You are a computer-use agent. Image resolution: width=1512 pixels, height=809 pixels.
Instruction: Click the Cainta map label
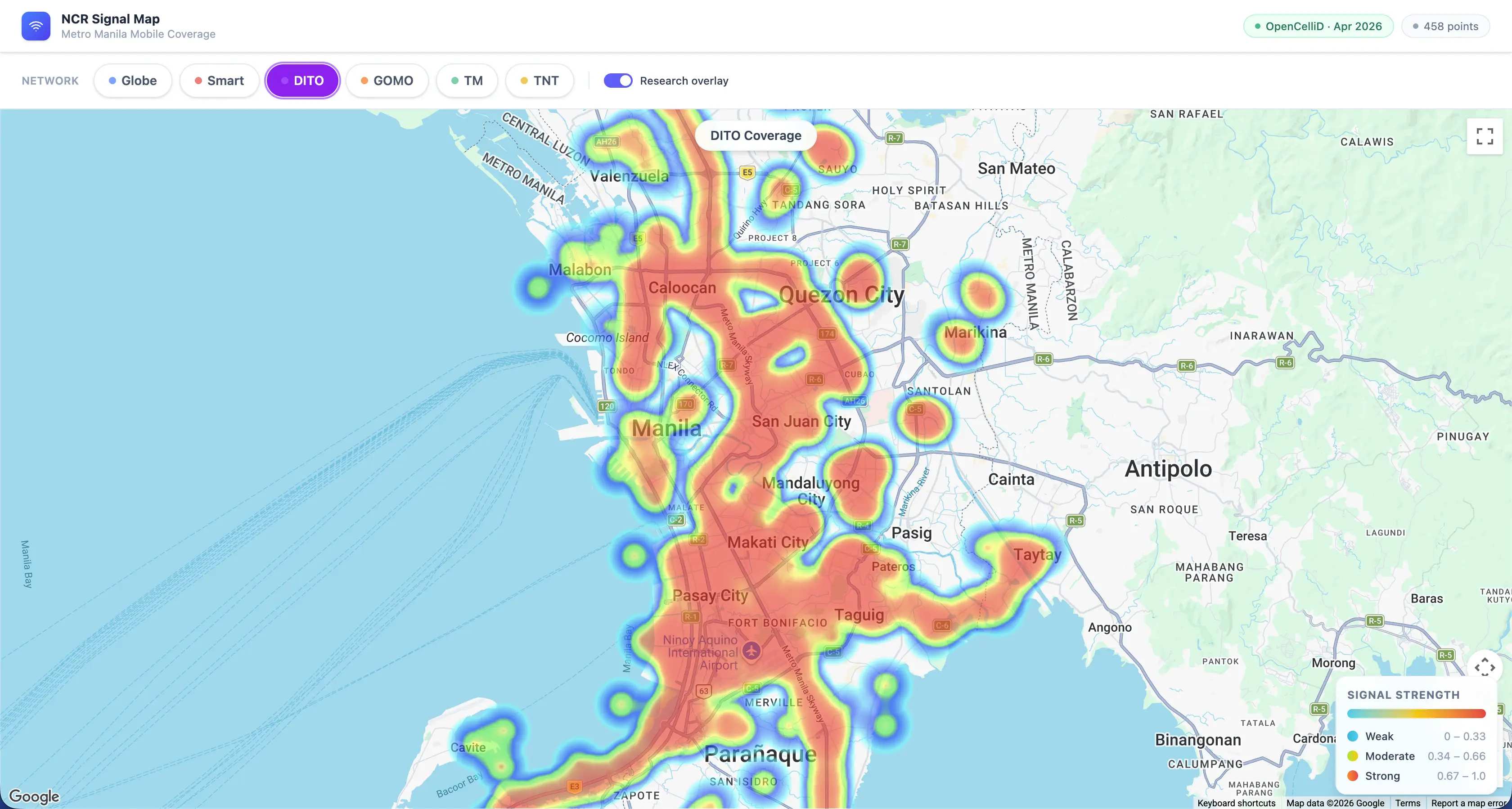click(1011, 480)
